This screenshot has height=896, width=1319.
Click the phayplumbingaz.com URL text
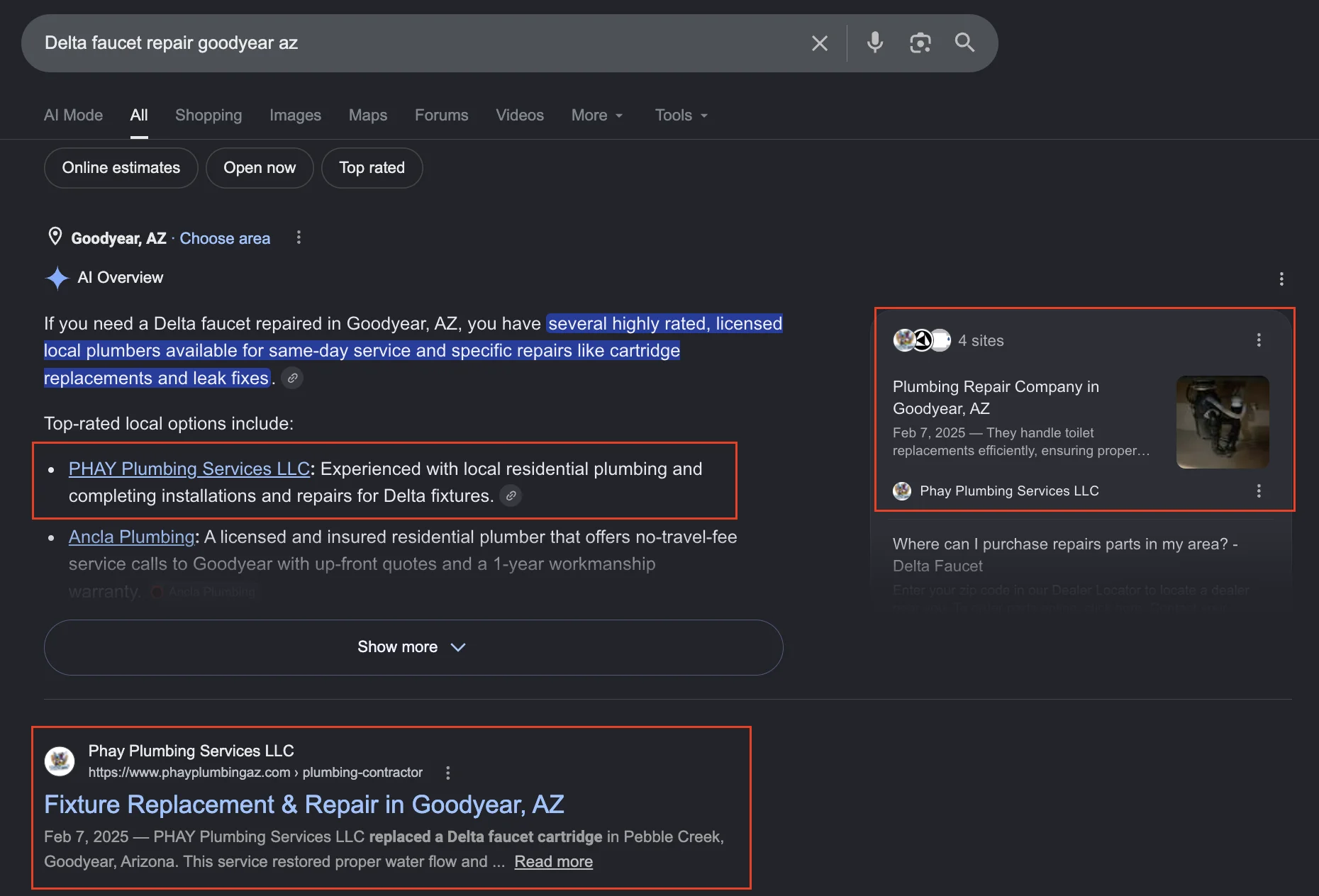255,773
